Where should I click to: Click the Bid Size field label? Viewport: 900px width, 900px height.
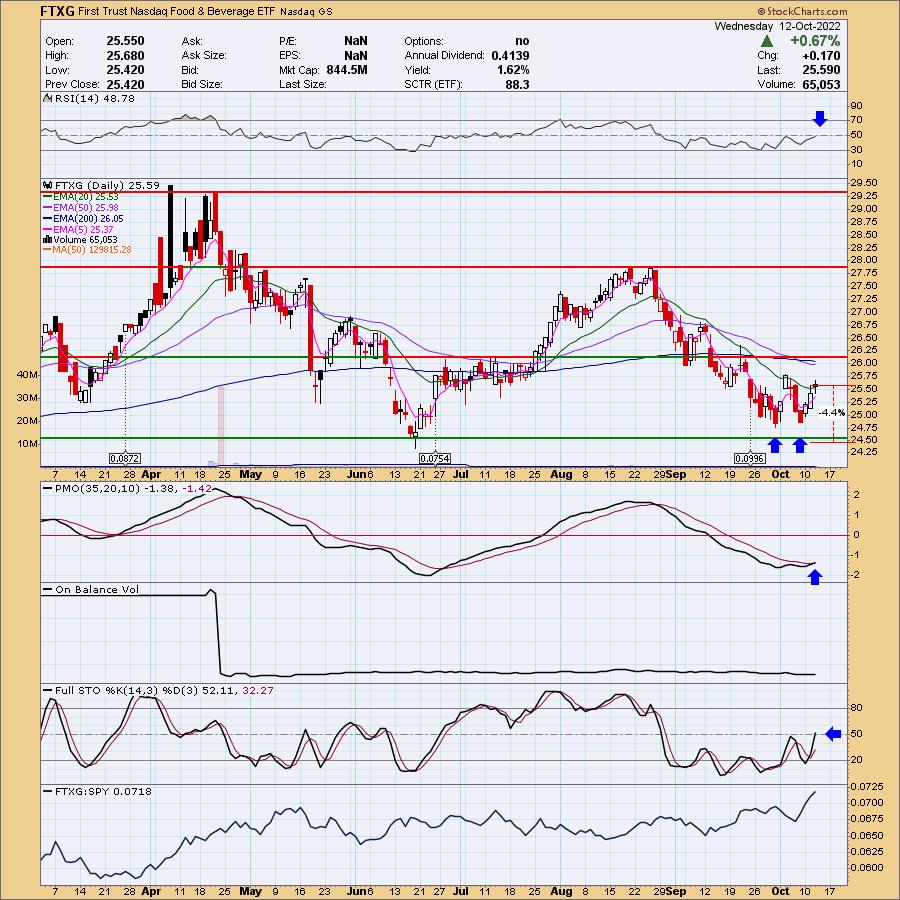click(200, 84)
